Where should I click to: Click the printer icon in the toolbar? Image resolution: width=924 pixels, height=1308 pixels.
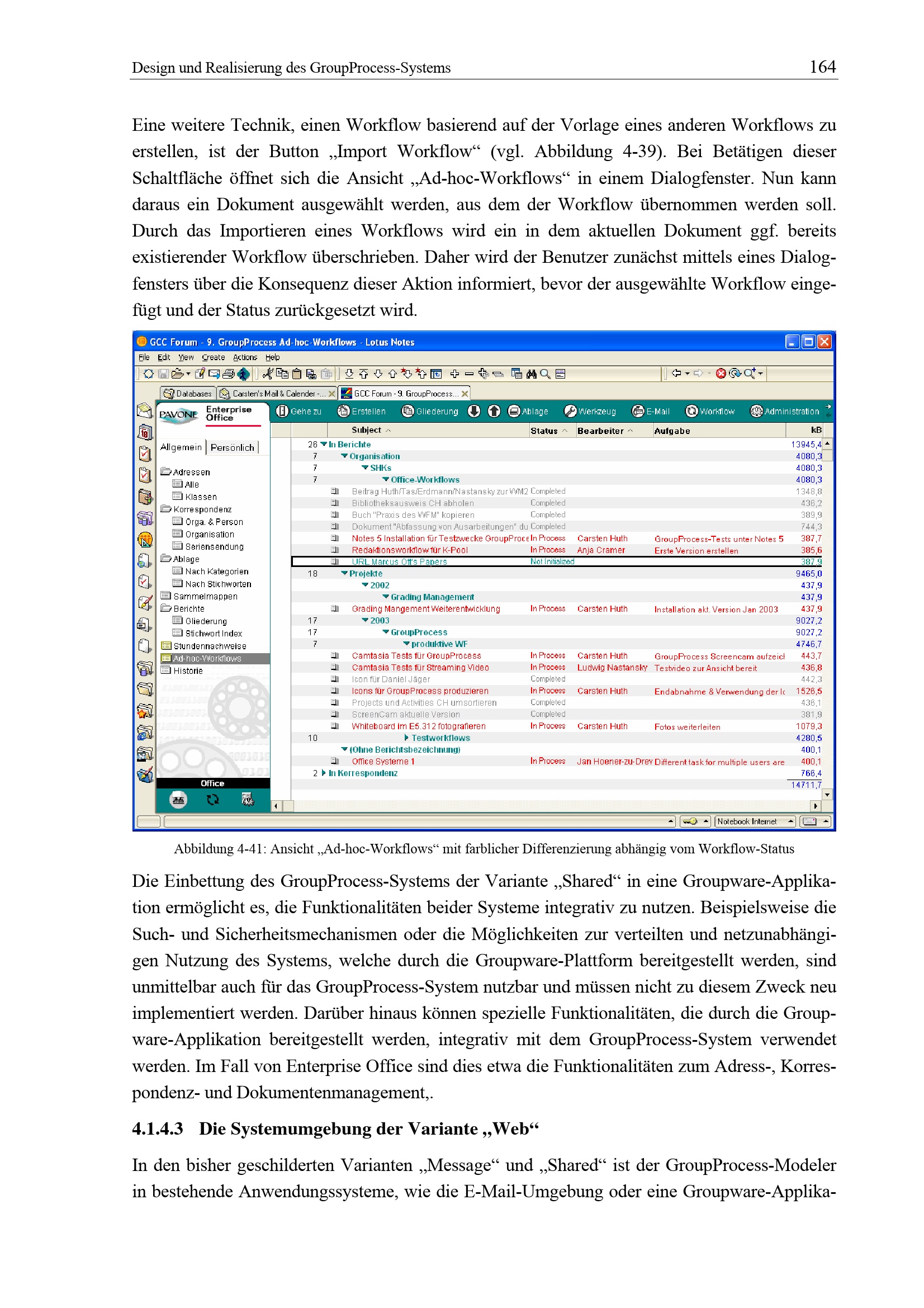point(228,374)
